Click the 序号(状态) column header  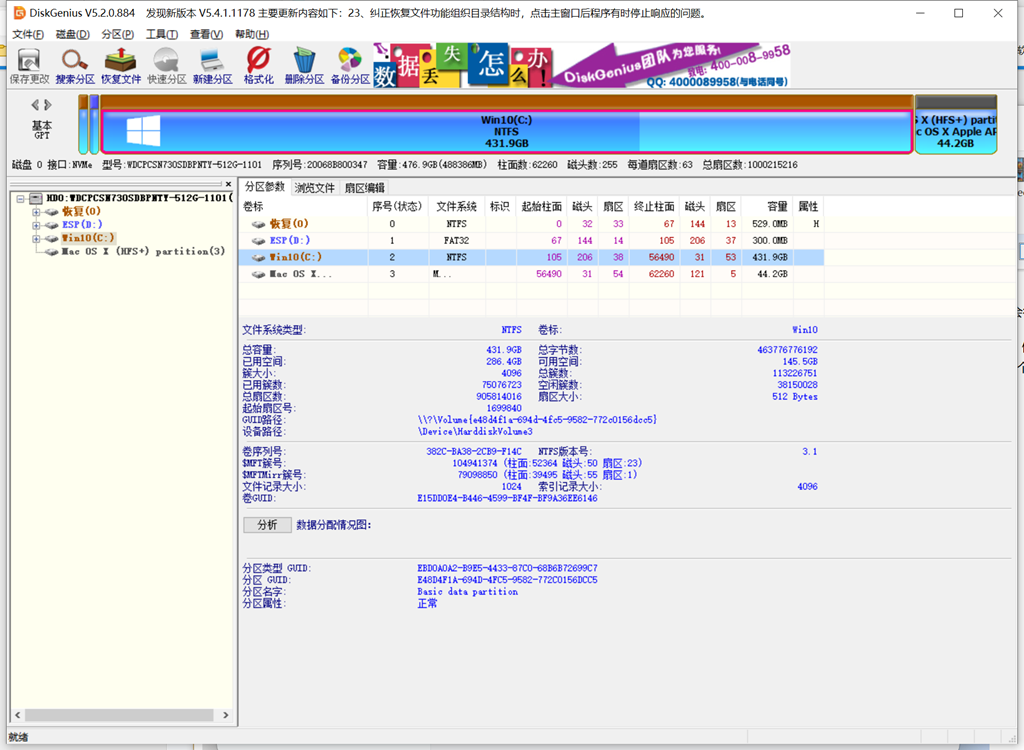tap(398, 206)
